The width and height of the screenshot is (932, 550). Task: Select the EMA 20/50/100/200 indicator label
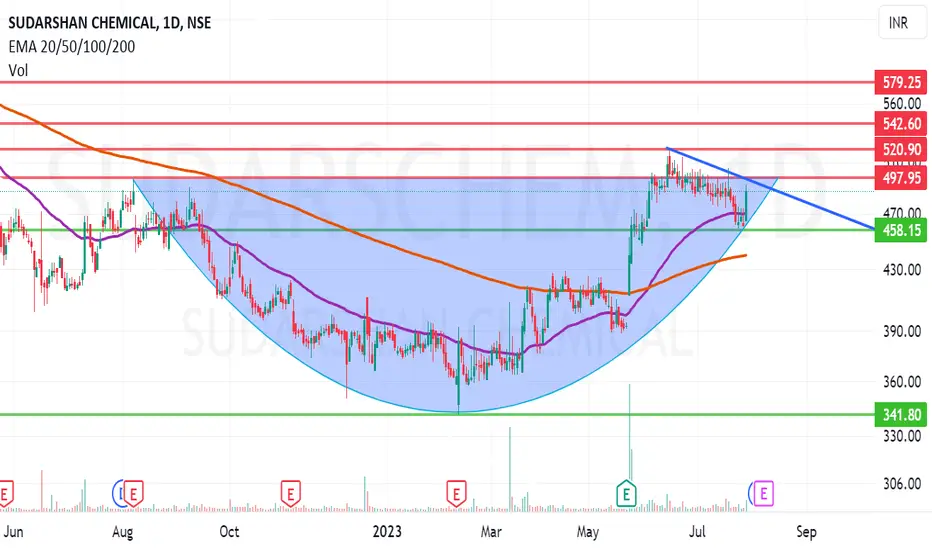click(71, 46)
